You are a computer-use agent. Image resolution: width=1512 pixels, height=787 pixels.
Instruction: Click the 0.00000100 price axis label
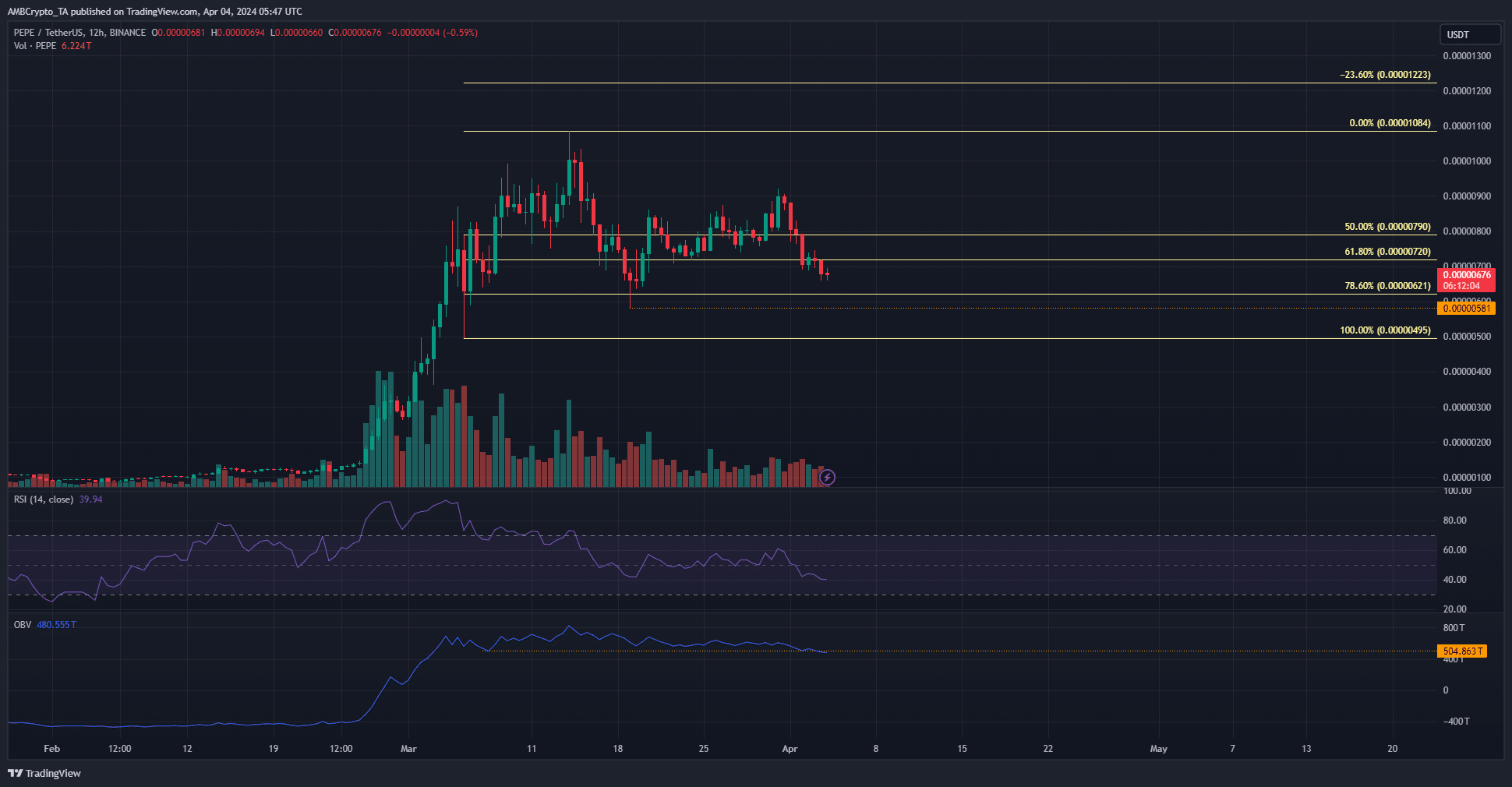point(1467,478)
